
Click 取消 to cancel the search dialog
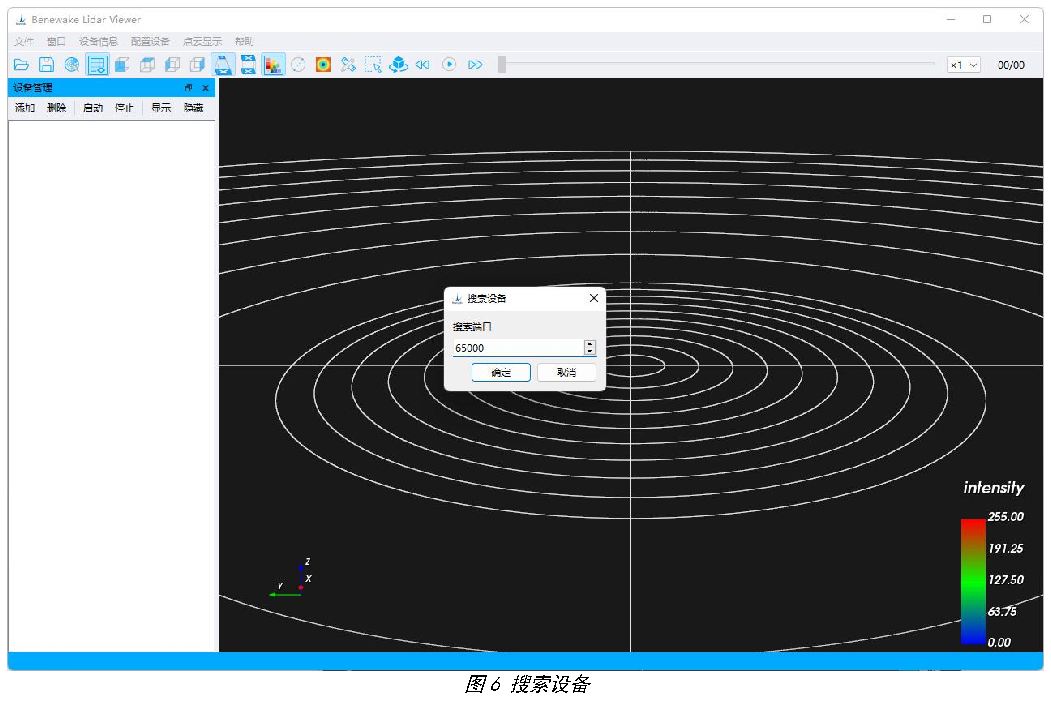click(566, 373)
